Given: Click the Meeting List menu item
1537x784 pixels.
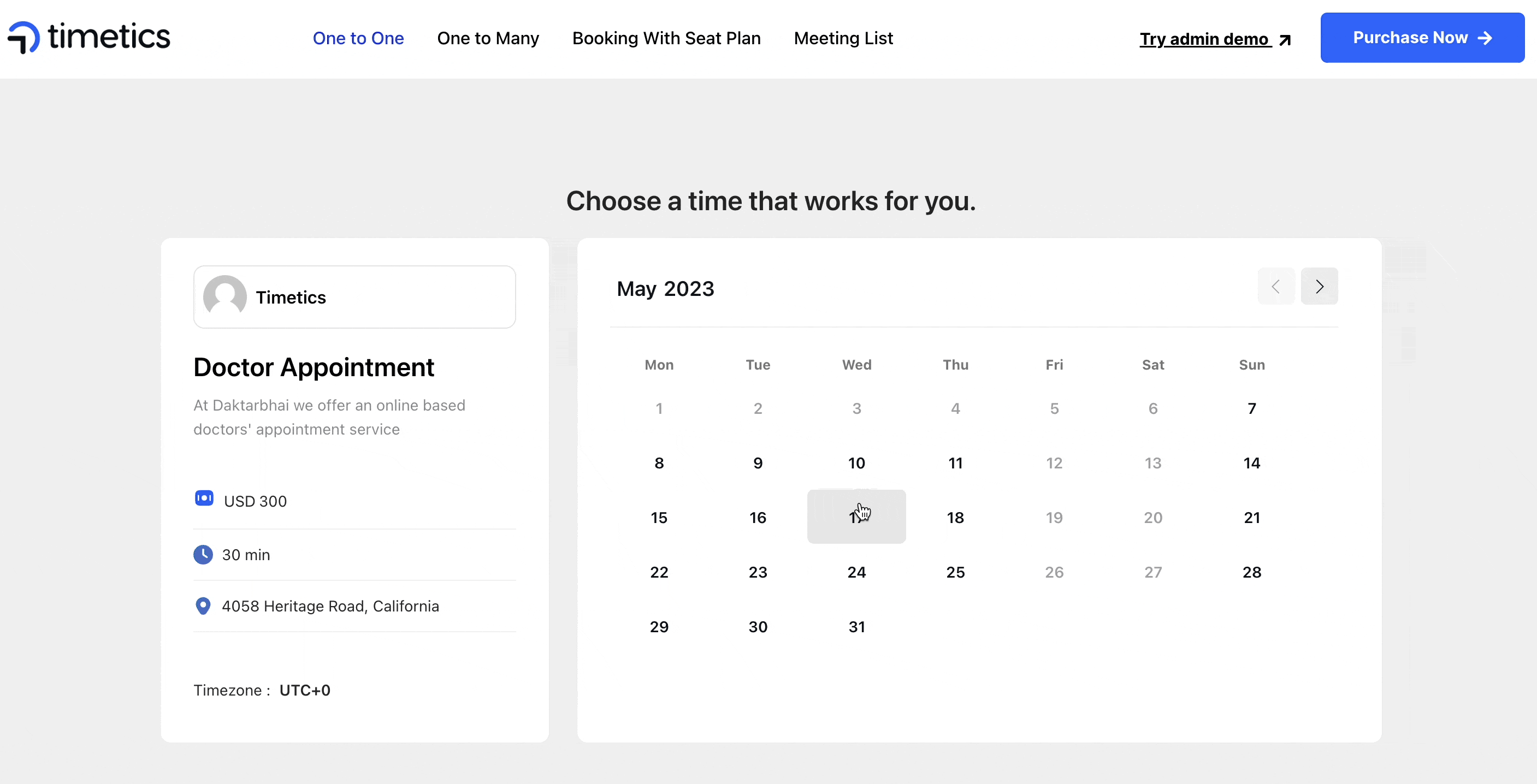Looking at the screenshot, I should 844,38.
